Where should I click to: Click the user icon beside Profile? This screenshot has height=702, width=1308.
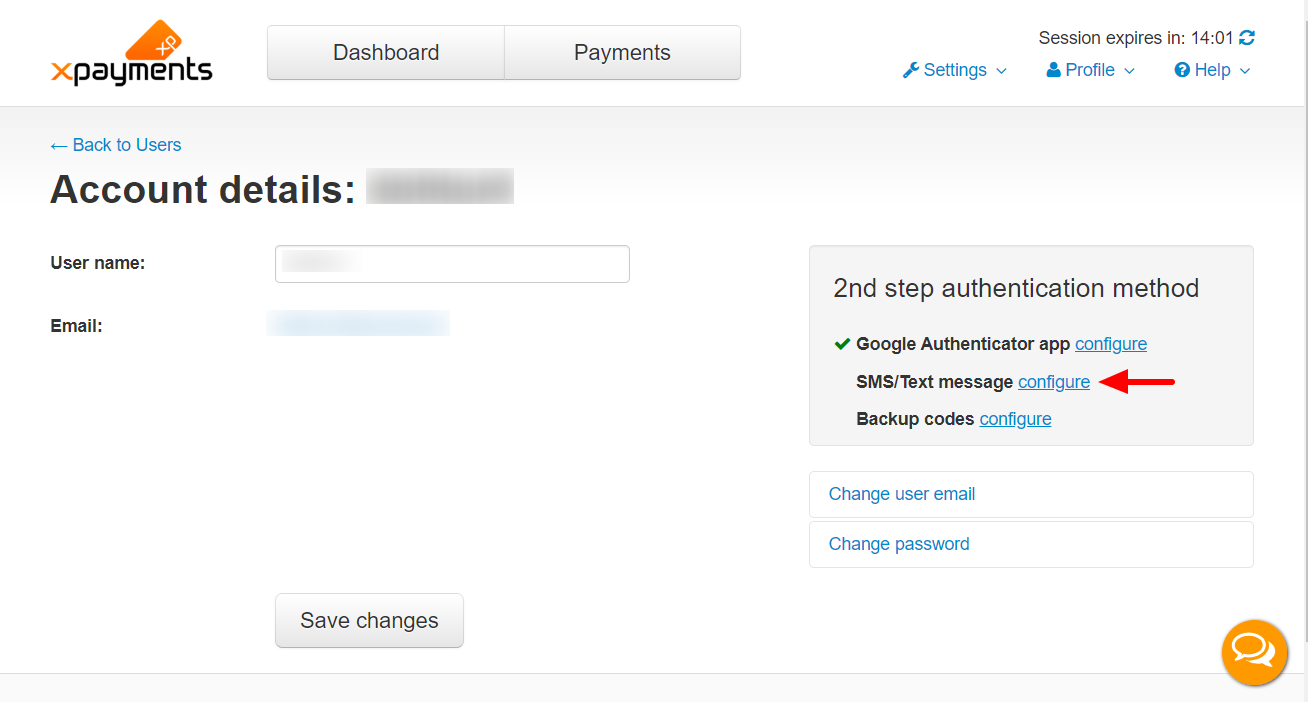(1053, 70)
